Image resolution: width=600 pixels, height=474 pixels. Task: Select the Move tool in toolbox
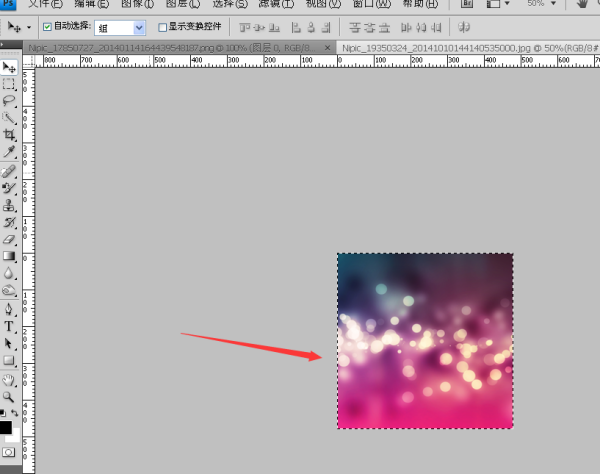(x=9, y=67)
